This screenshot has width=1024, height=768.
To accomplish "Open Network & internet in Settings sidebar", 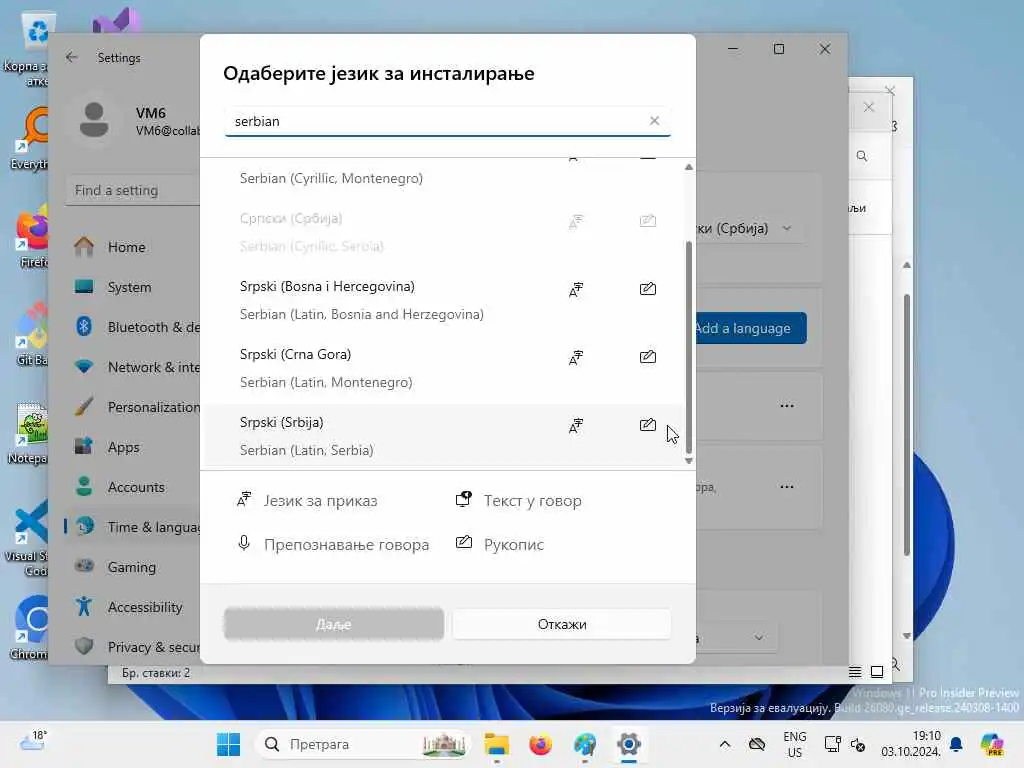I will click(133, 367).
